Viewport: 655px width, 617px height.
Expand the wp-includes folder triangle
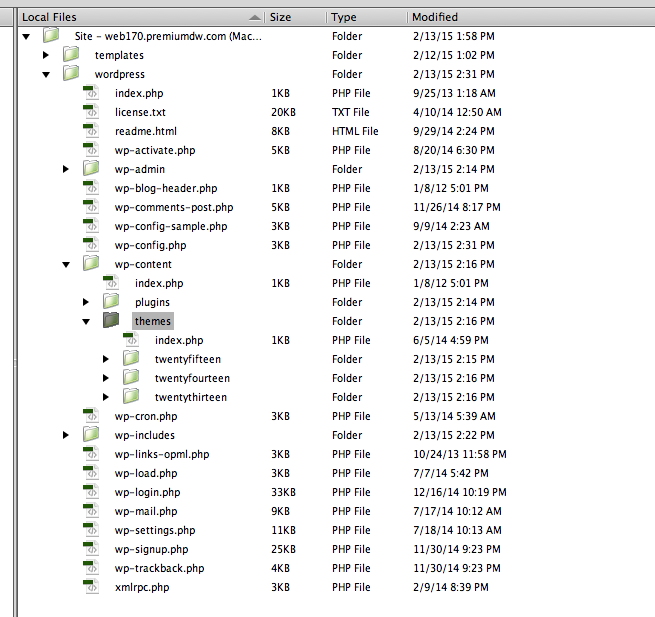click(66, 435)
